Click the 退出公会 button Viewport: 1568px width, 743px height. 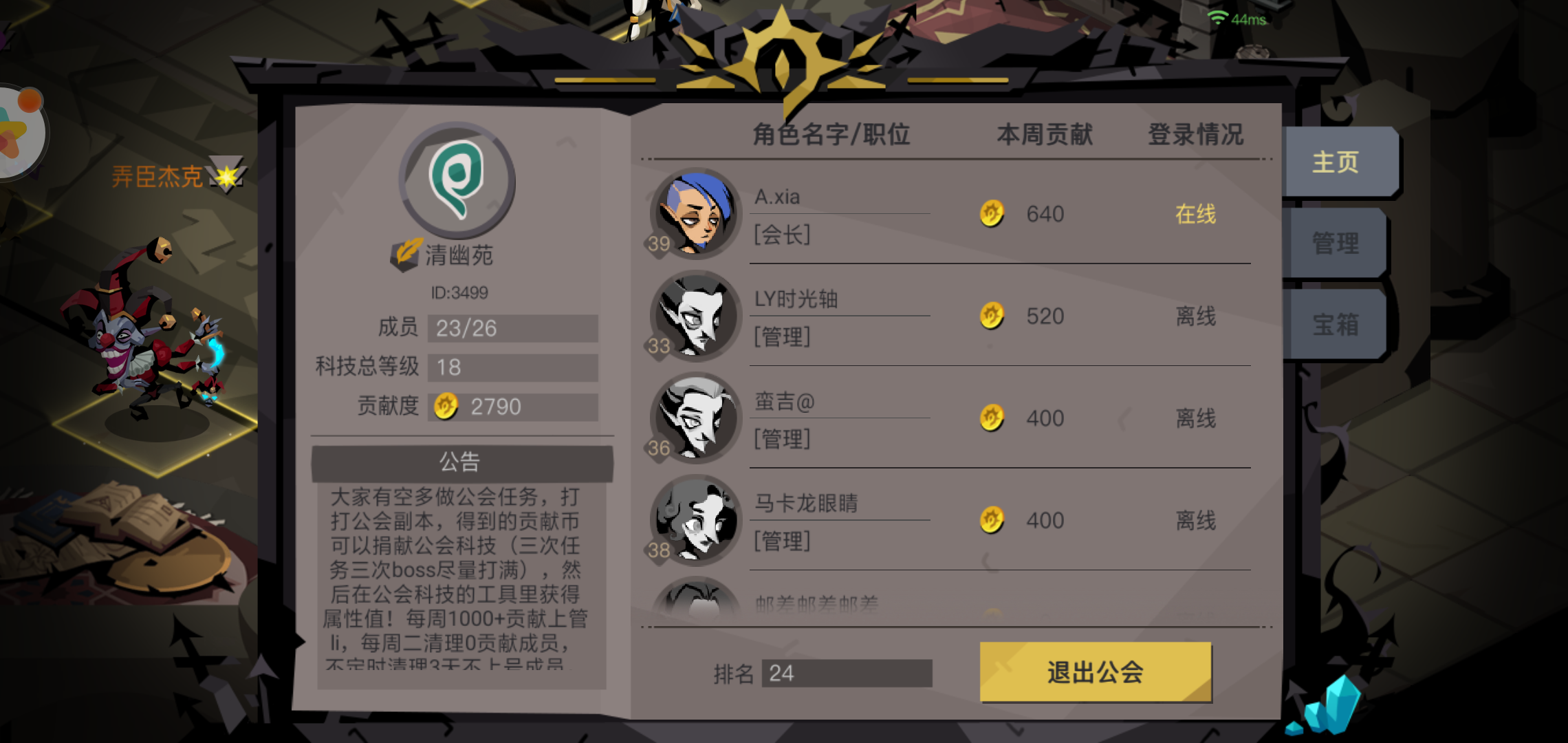coord(1095,672)
